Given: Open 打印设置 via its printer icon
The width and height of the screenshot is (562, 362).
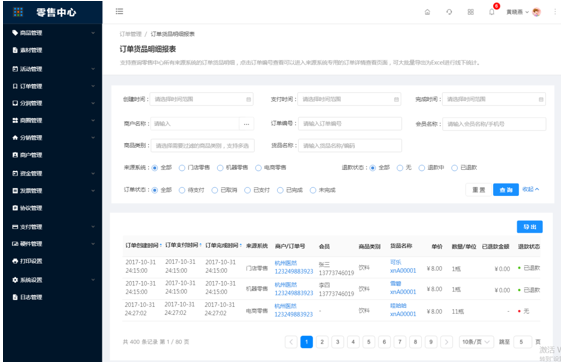Looking at the screenshot, I should 15,261.
